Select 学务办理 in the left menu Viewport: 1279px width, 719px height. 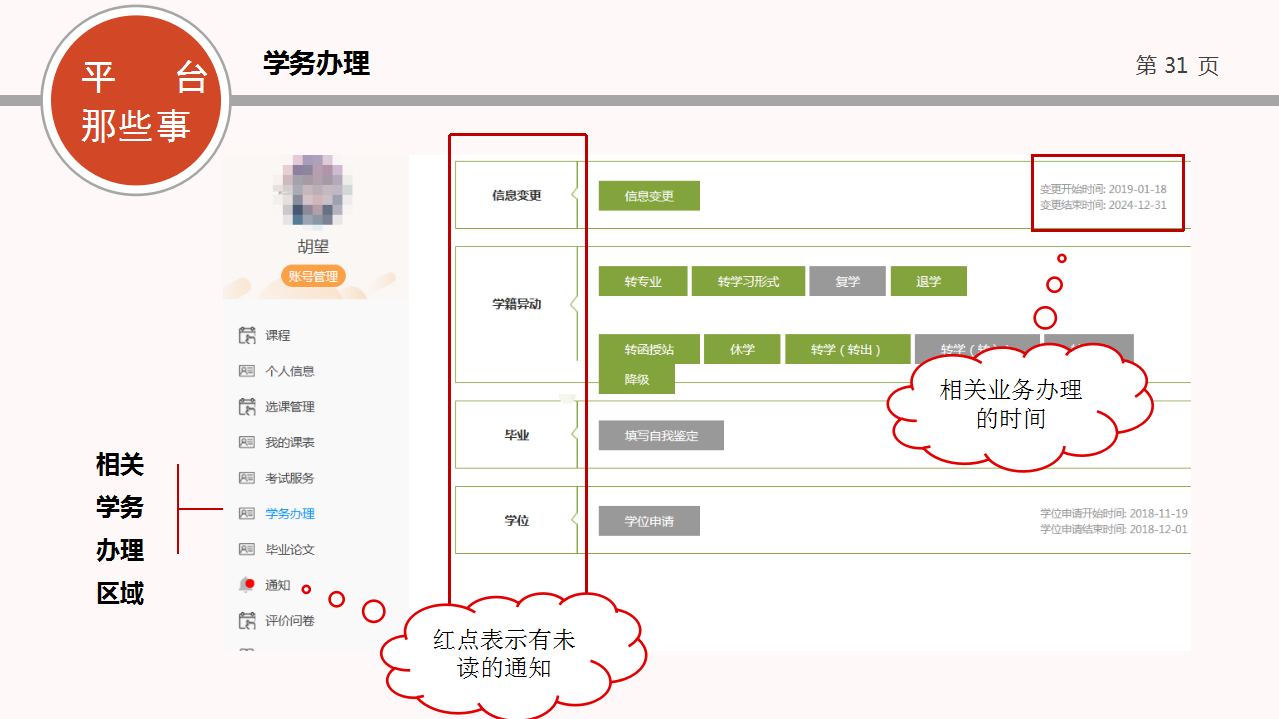pos(289,514)
